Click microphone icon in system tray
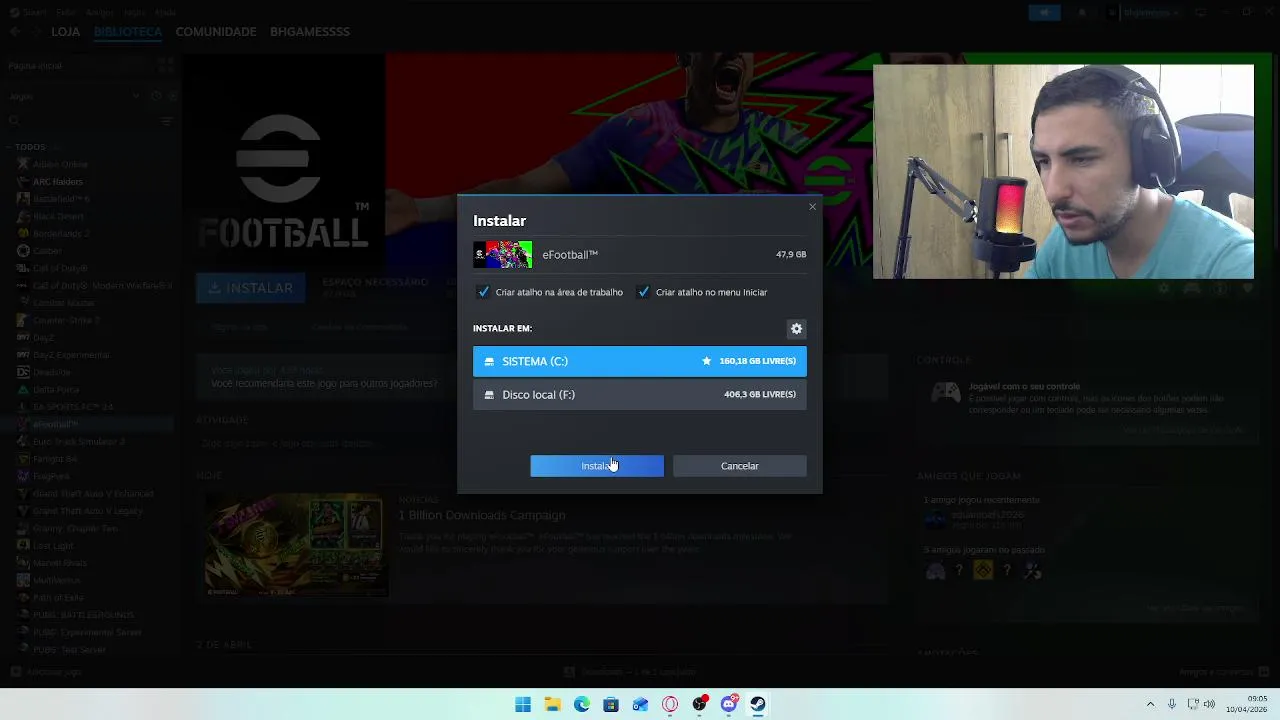The image size is (1280, 720). [1171, 705]
